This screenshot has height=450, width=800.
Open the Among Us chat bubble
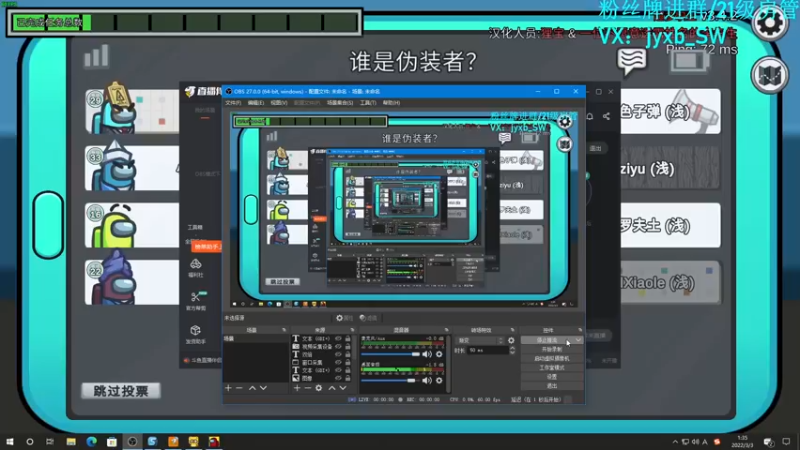pyautogui.click(x=632, y=61)
